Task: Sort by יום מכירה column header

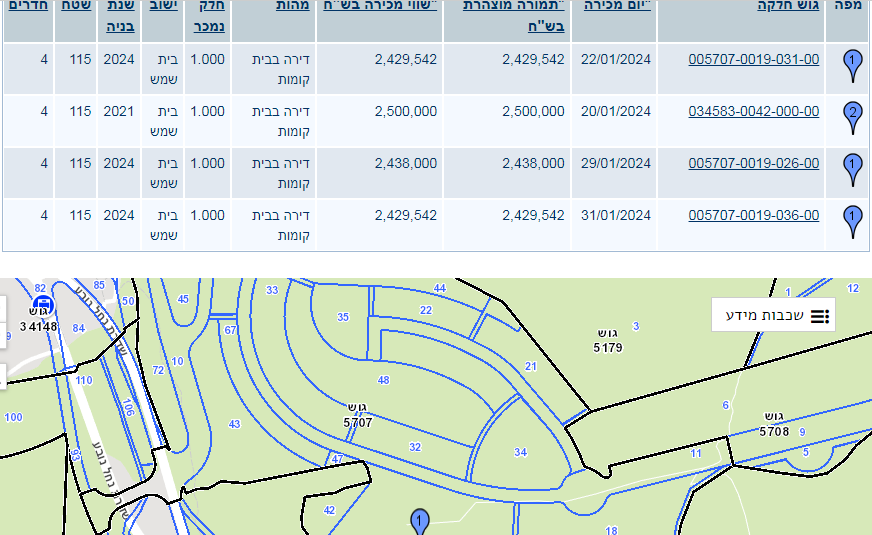Action: tap(617, 6)
